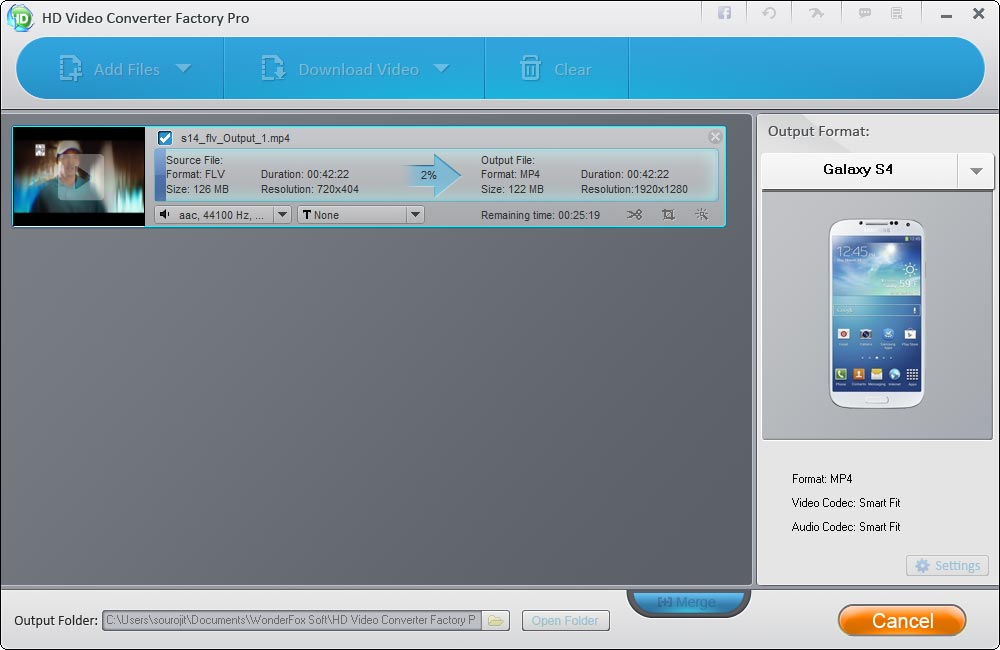Remove s14_flv_Output_1.mp4 with its X button

coord(715,137)
